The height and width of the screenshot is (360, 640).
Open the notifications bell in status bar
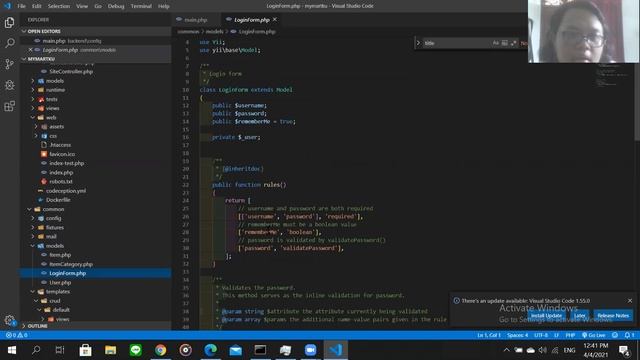pos(629,335)
